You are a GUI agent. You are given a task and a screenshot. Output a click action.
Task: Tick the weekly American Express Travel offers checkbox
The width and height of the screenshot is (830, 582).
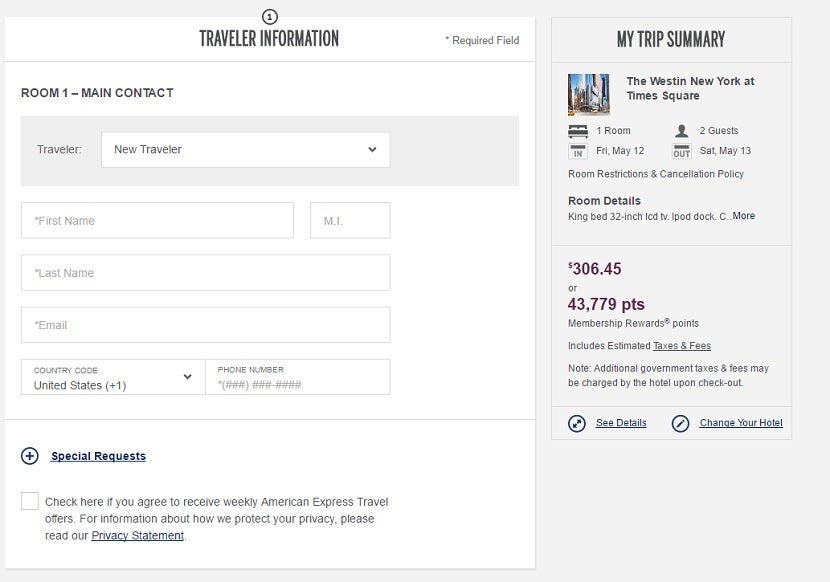point(30,502)
